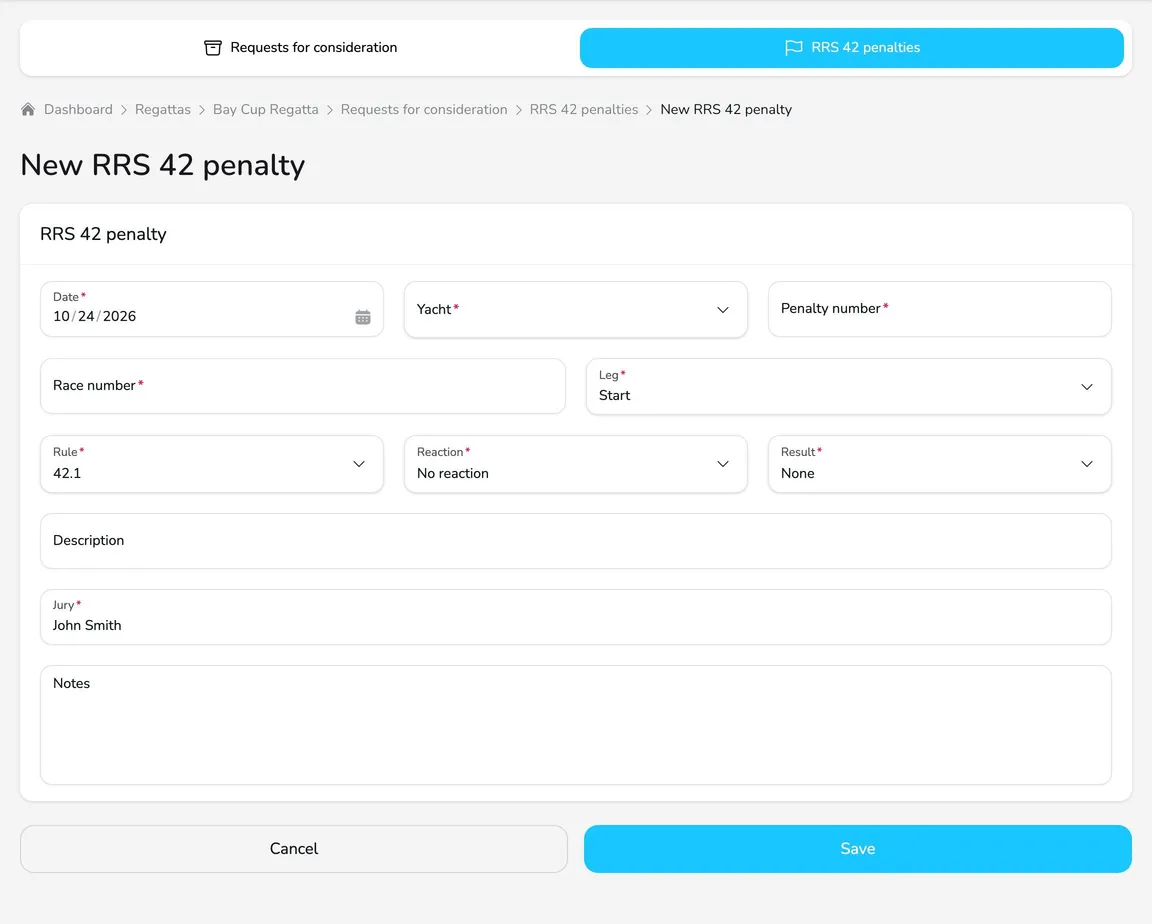Click the home icon in breadcrumb
Image resolution: width=1152 pixels, height=924 pixels.
tap(28, 109)
